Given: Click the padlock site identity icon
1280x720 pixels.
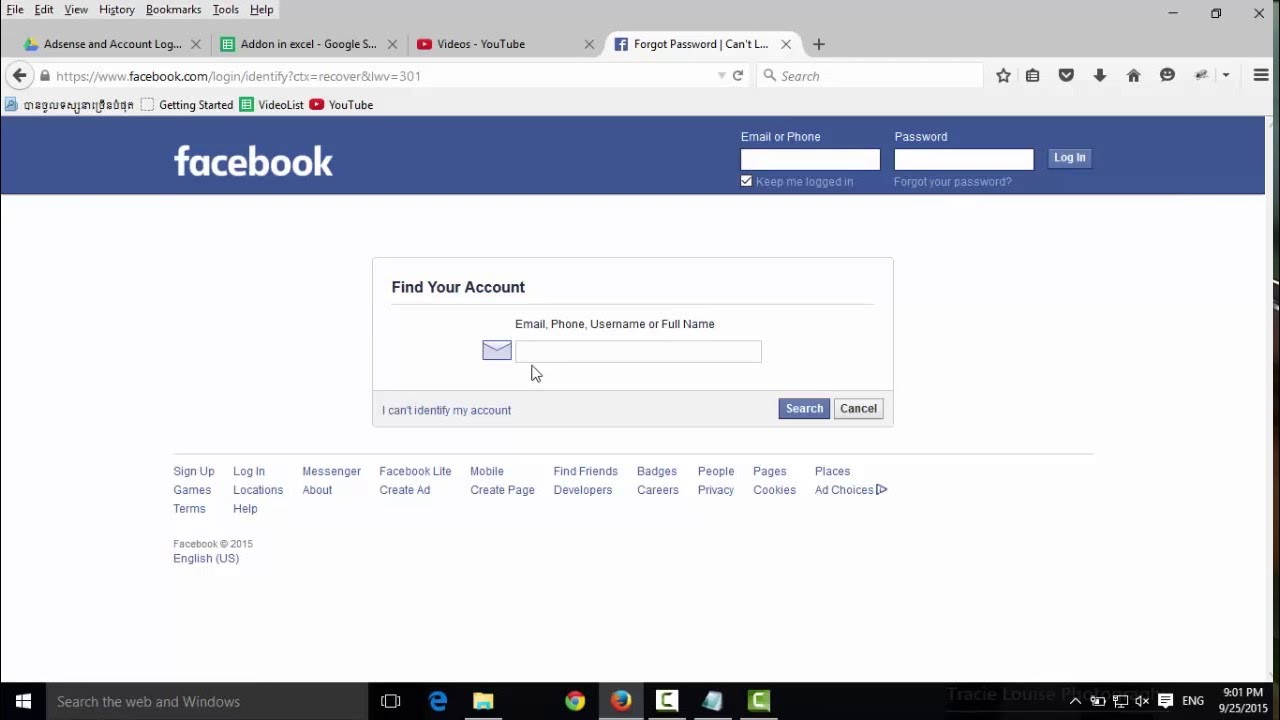Looking at the screenshot, I should coord(45,76).
